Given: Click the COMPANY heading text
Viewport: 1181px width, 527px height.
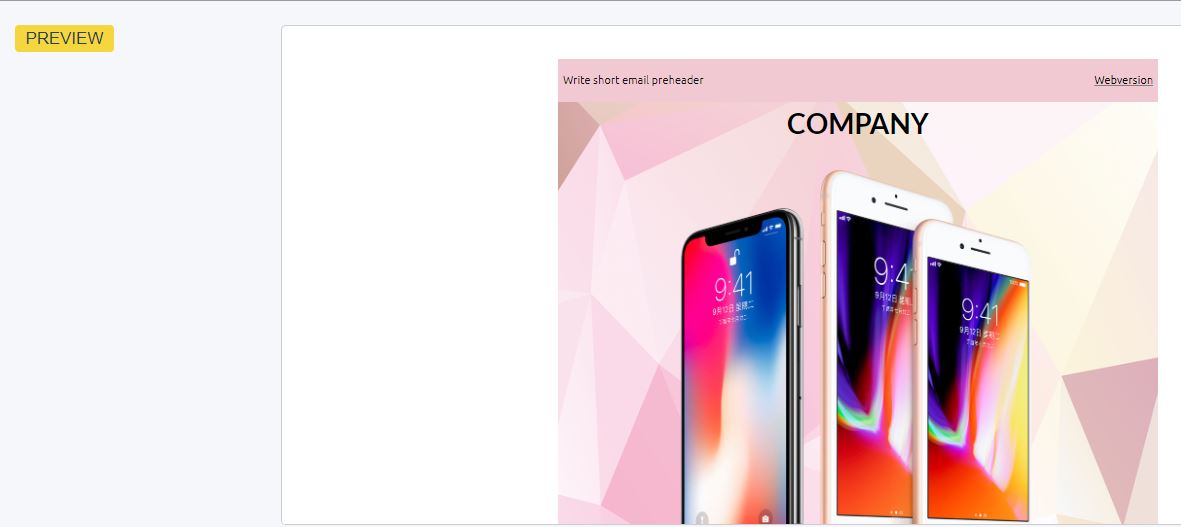Looking at the screenshot, I should pos(857,123).
